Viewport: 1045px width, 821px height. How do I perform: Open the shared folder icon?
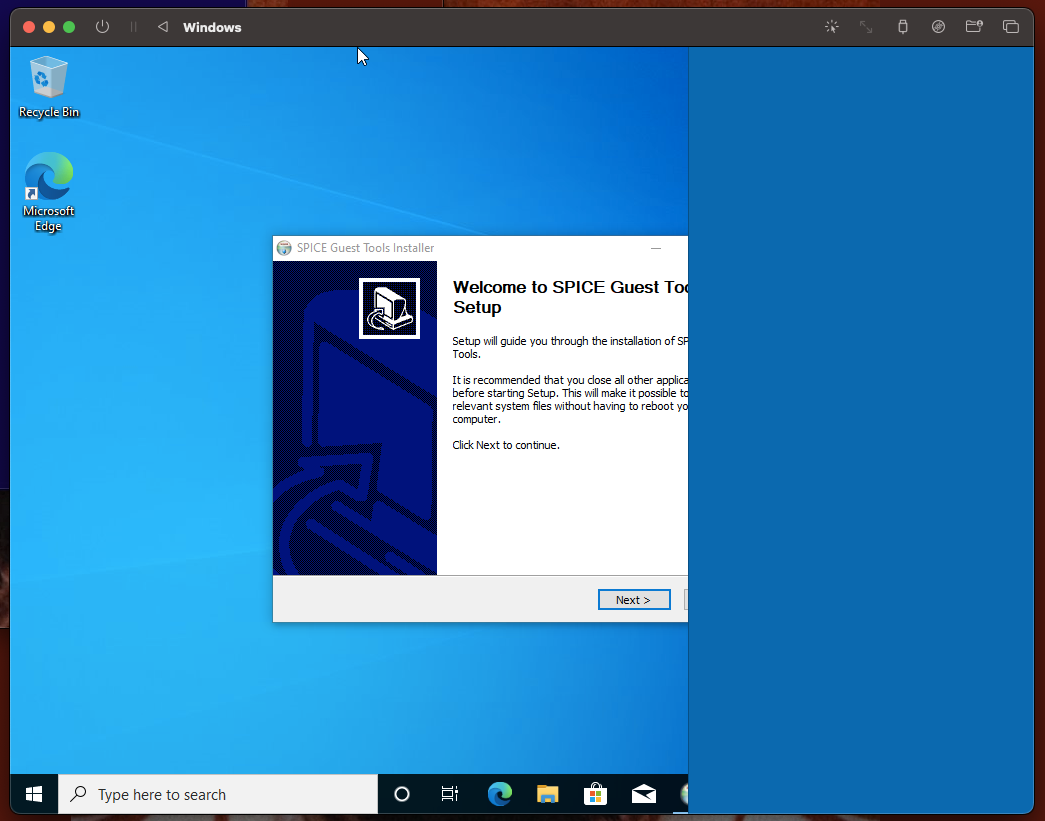coord(974,27)
